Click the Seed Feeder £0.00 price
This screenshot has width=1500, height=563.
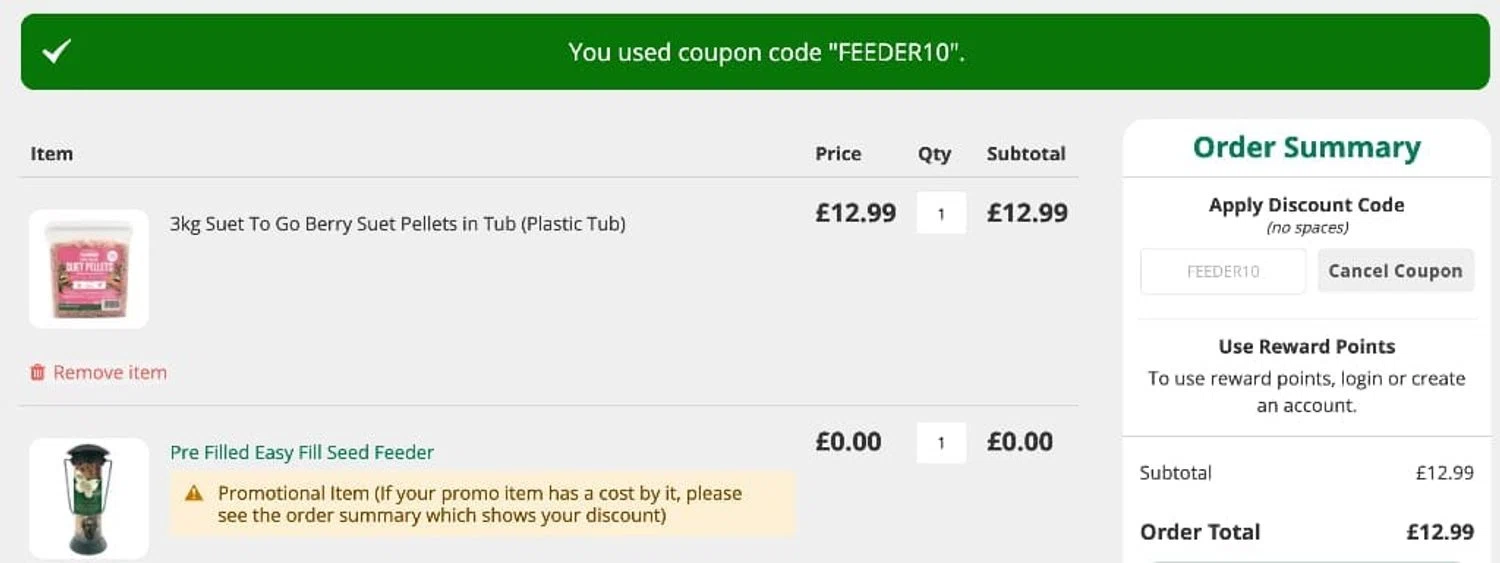(x=848, y=442)
